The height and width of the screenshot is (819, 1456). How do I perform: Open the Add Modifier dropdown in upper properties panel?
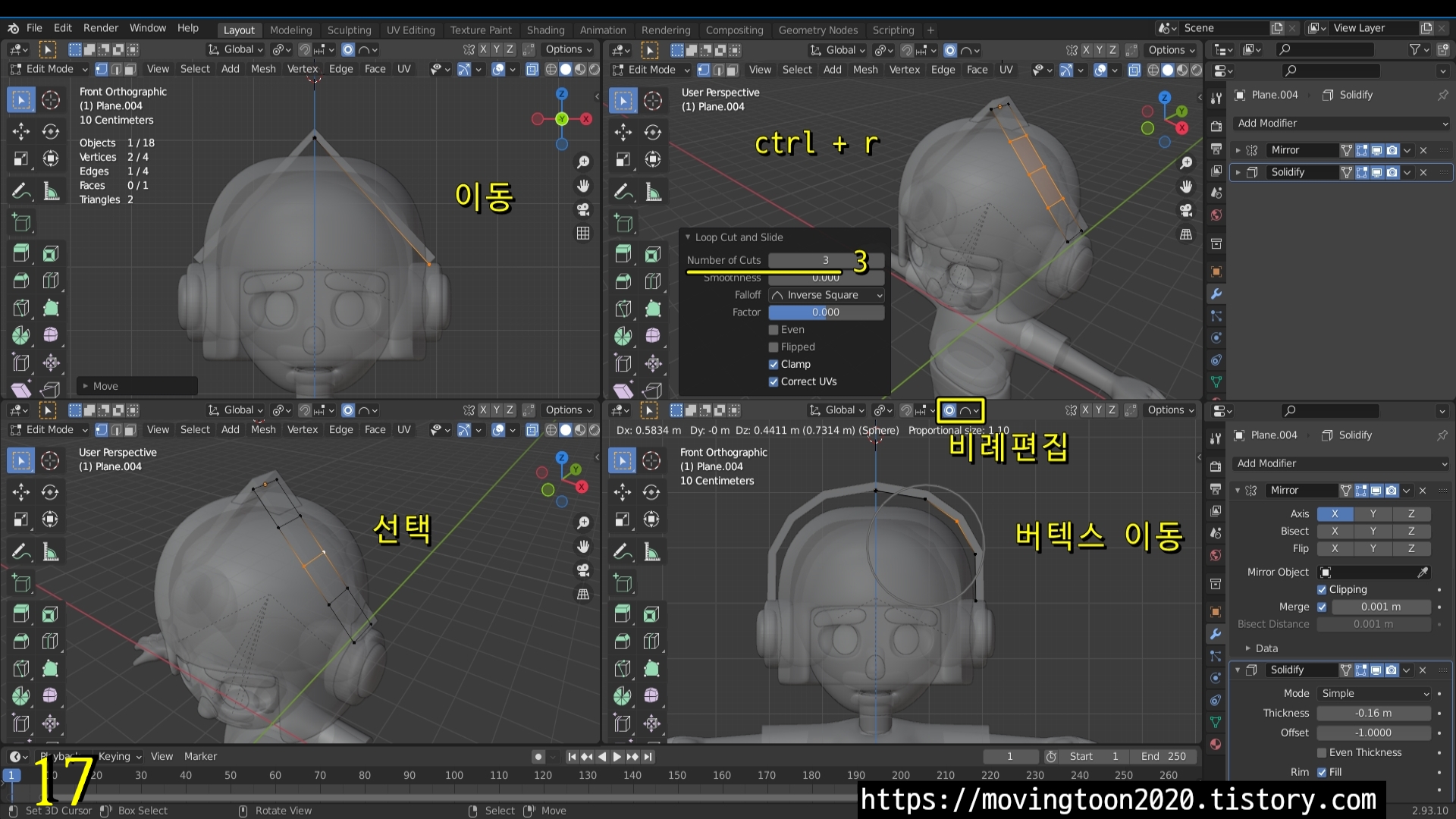tap(1340, 124)
